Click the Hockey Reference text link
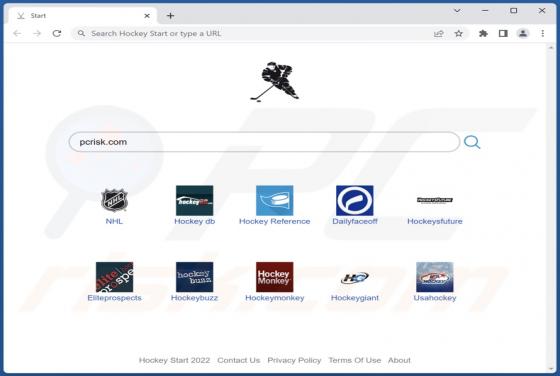Viewport: 560px width, 376px height. pyautogui.click(x=274, y=221)
